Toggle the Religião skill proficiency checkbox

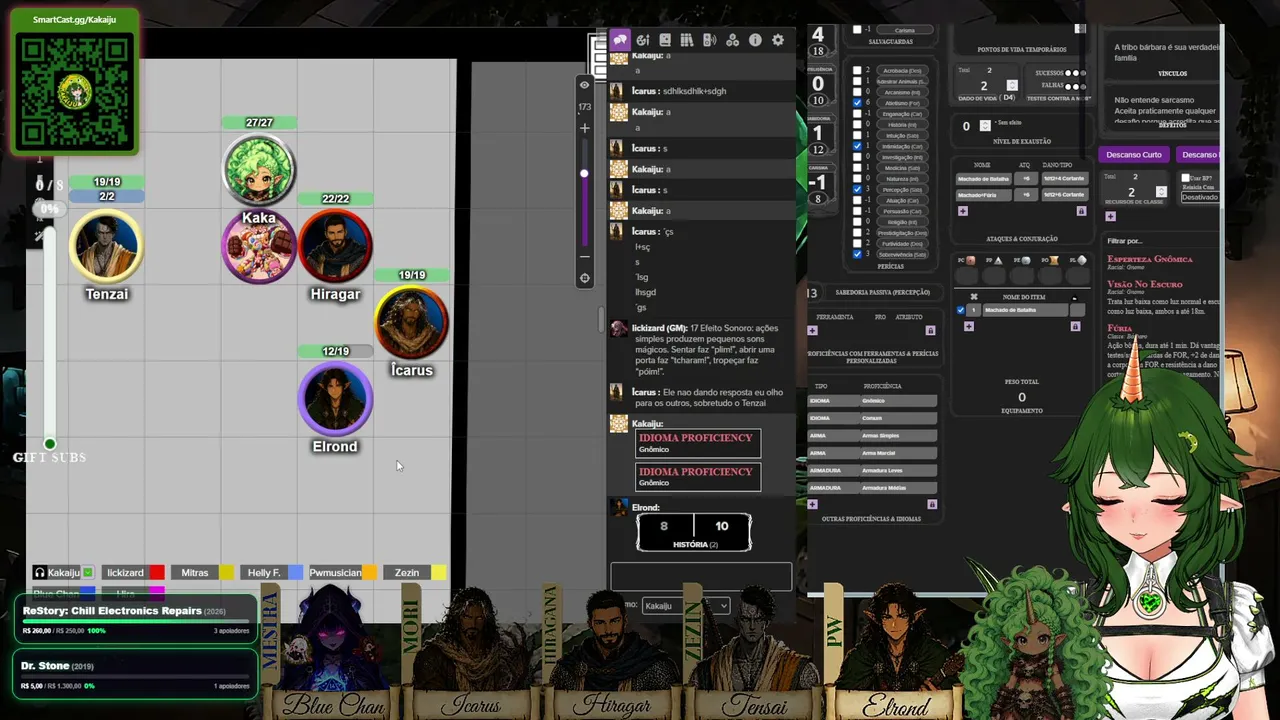click(857, 222)
